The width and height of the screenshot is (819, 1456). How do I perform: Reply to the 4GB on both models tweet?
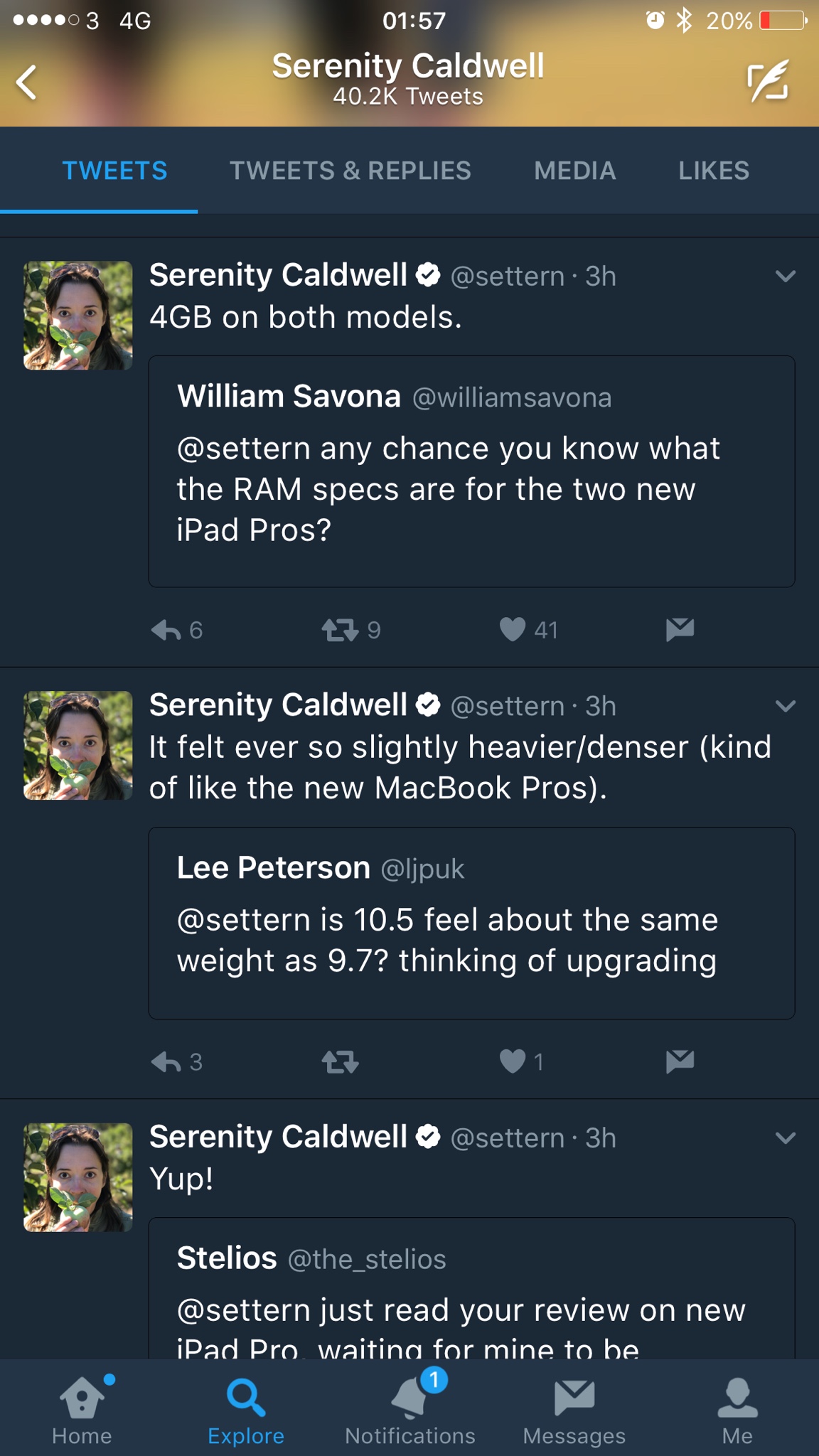tap(166, 630)
